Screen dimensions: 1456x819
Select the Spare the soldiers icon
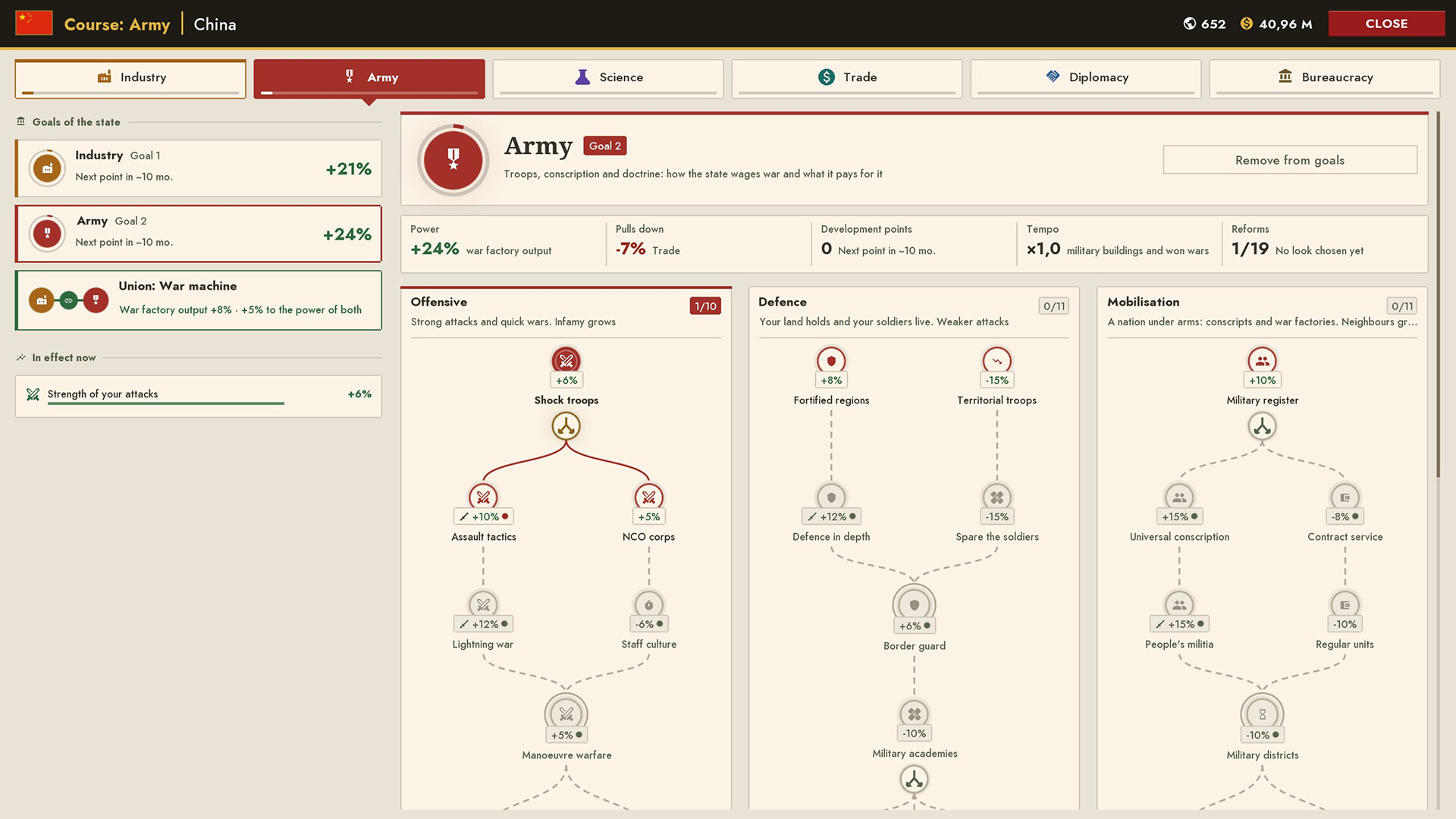tap(996, 497)
